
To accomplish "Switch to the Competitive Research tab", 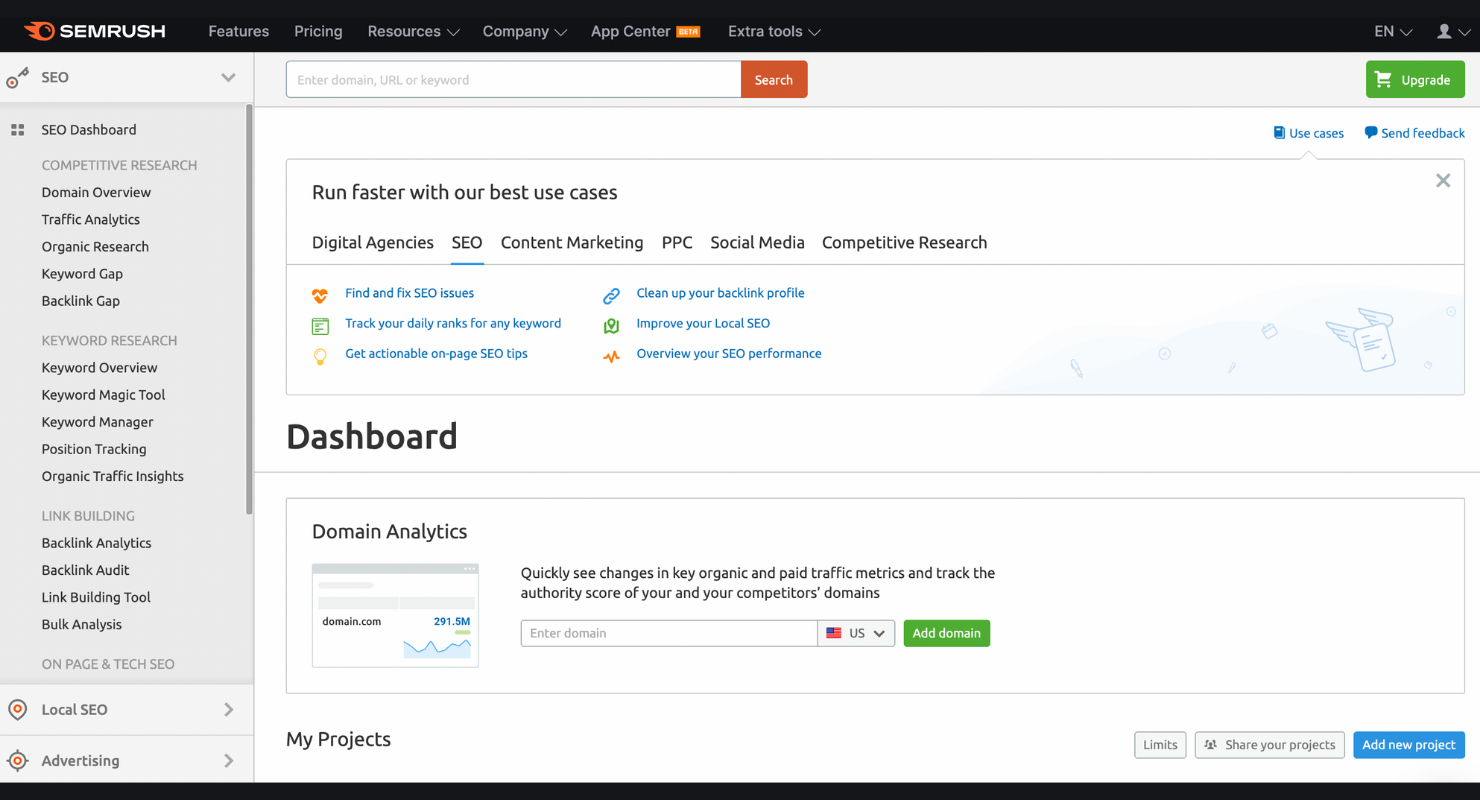I will coord(904,242).
